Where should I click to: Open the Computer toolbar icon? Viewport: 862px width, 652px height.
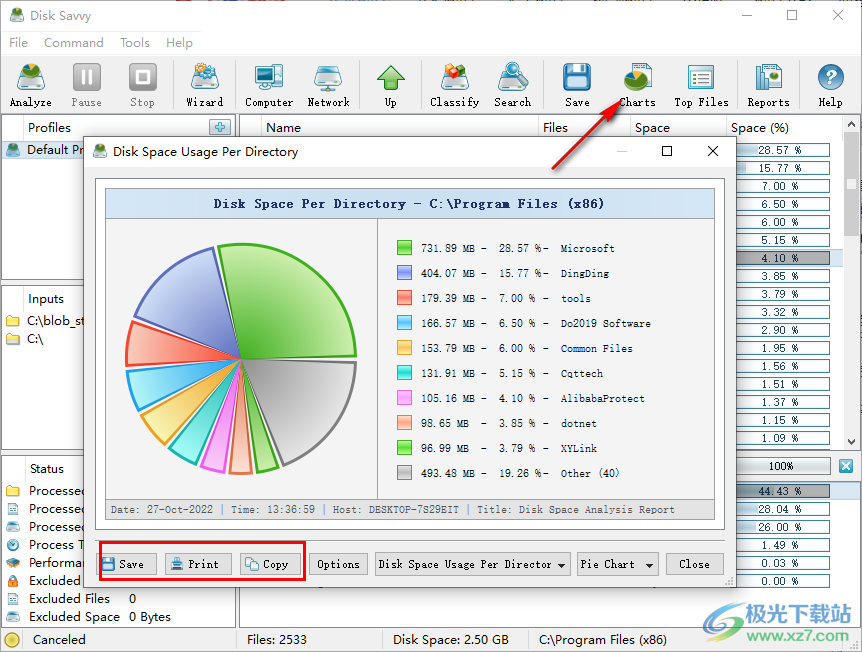click(x=269, y=85)
